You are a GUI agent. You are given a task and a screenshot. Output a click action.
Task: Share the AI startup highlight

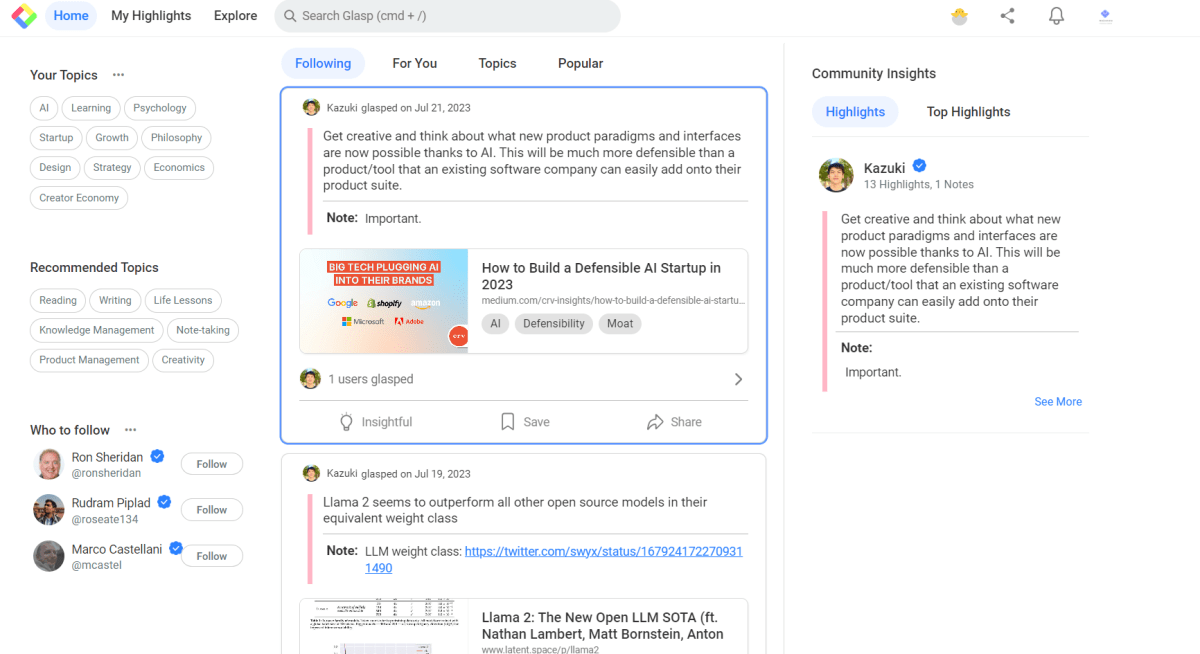674,422
